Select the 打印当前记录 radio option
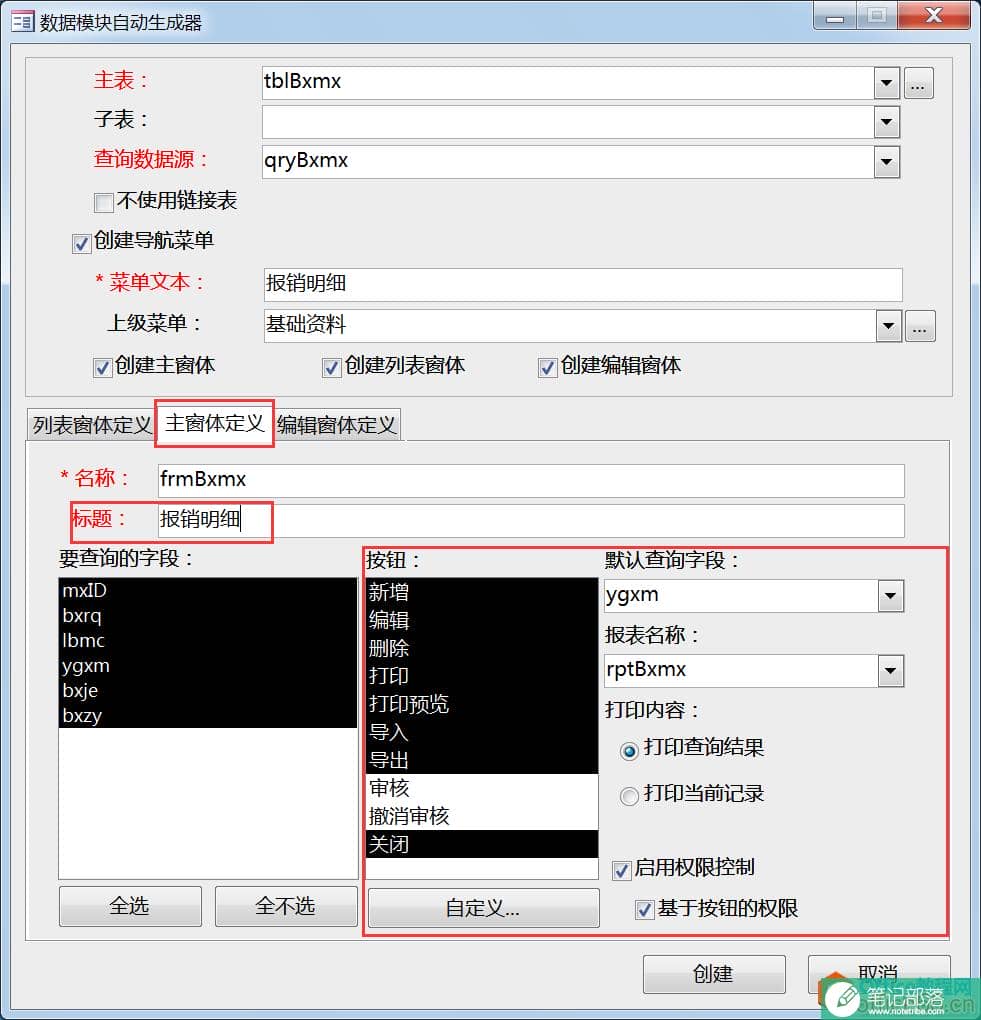The height and width of the screenshot is (1020, 981). 629,796
